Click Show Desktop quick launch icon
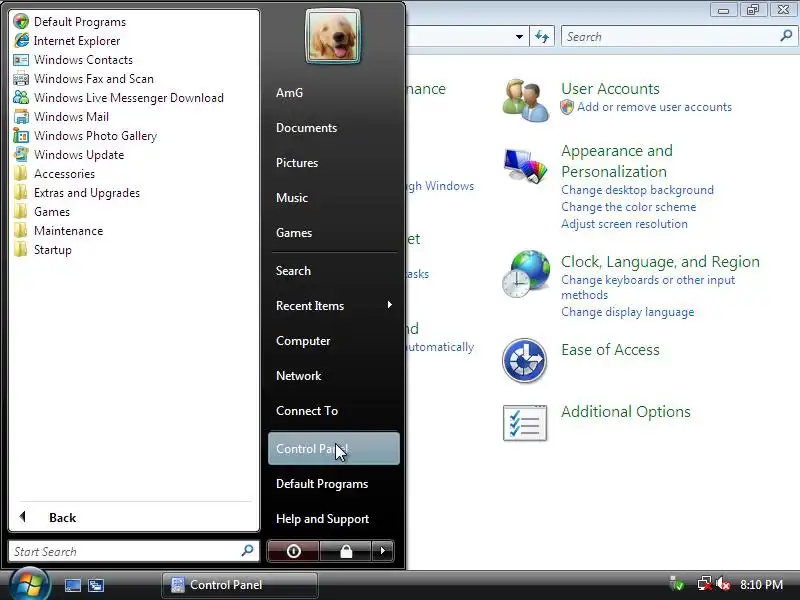Image resolution: width=800 pixels, height=600 pixels. tap(72, 585)
